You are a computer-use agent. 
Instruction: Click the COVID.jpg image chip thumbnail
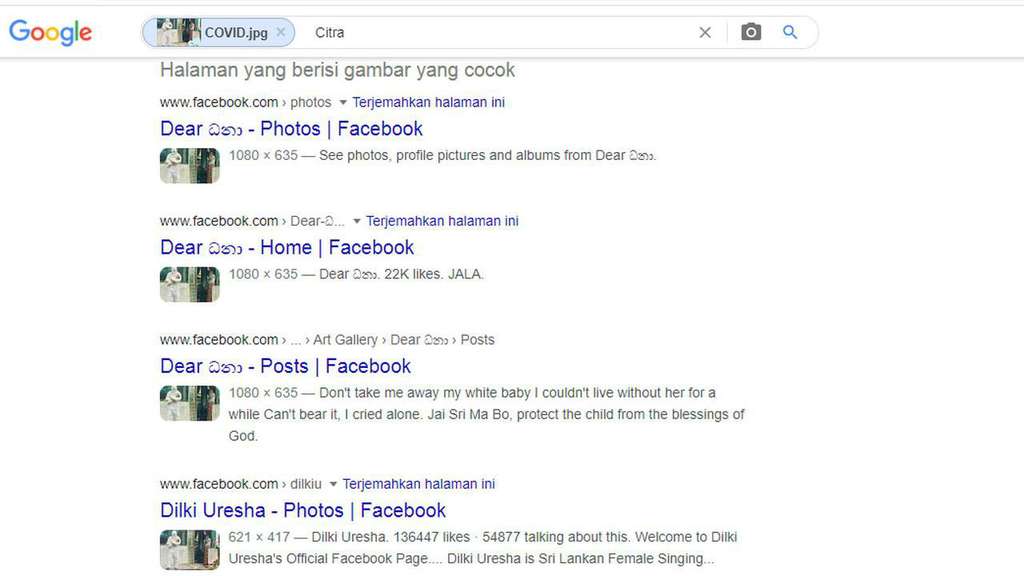tap(178, 32)
